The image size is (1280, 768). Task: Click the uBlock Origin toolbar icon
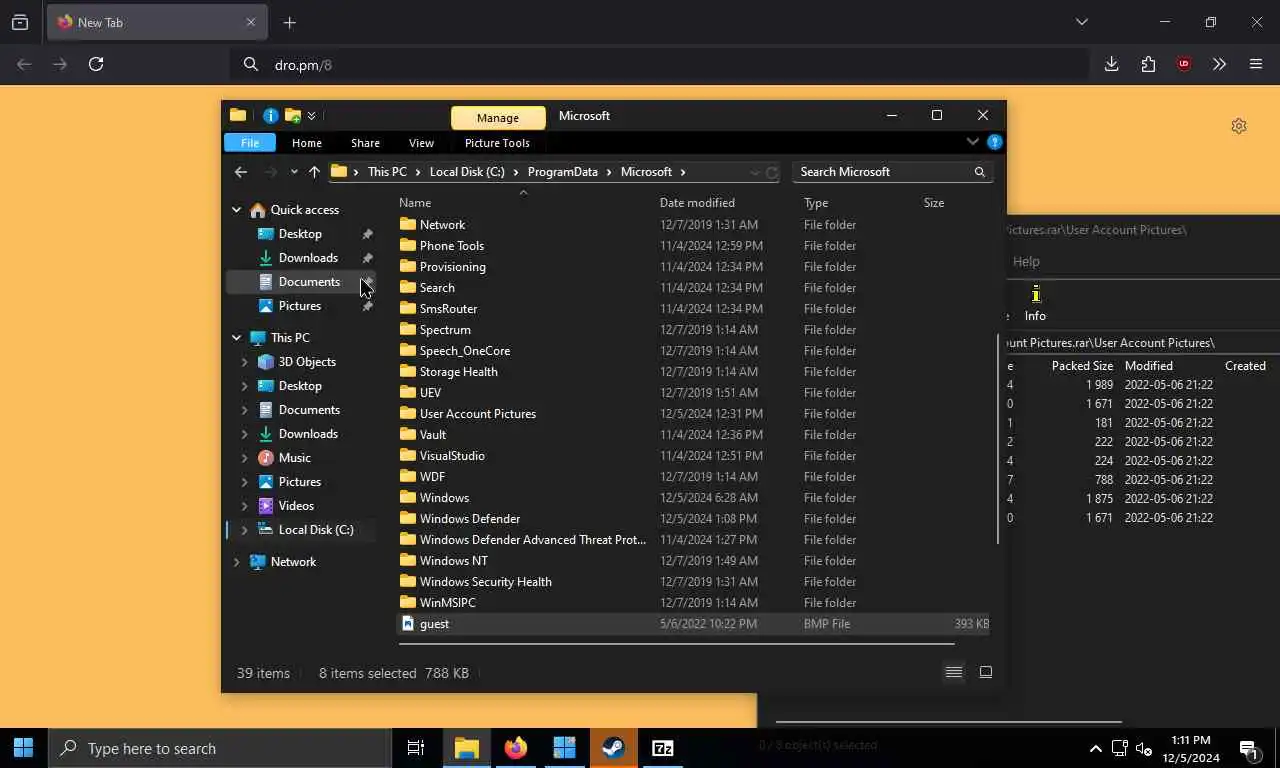[1184, 64]
